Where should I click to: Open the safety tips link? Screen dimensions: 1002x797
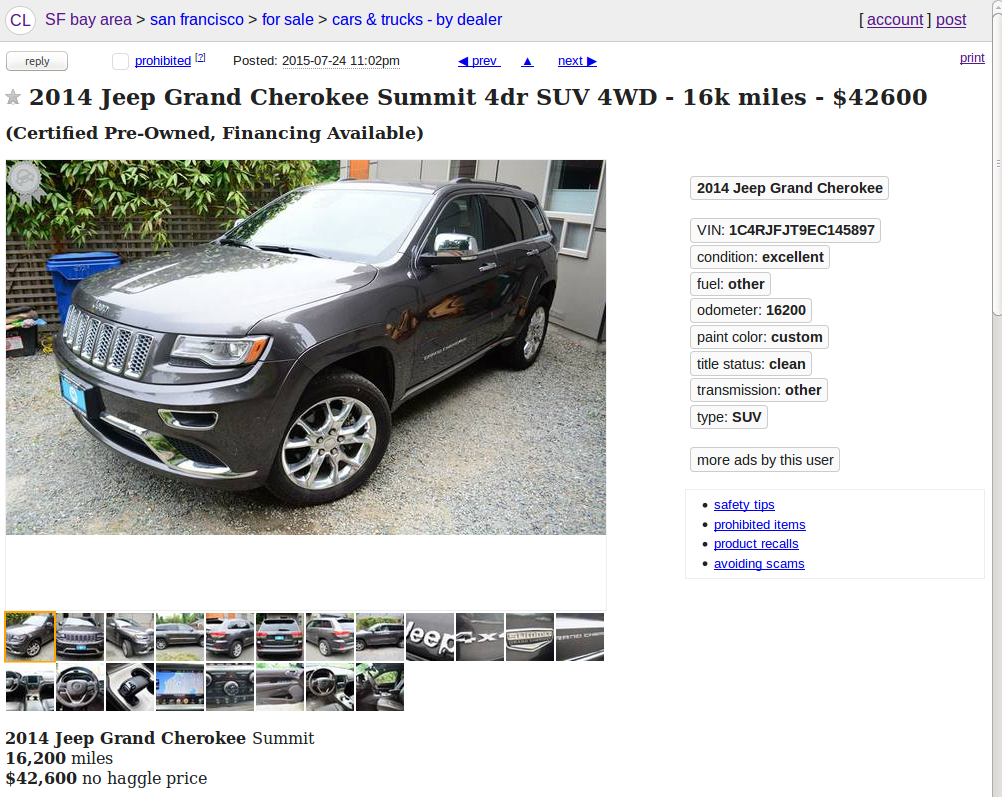click(744, 505)
